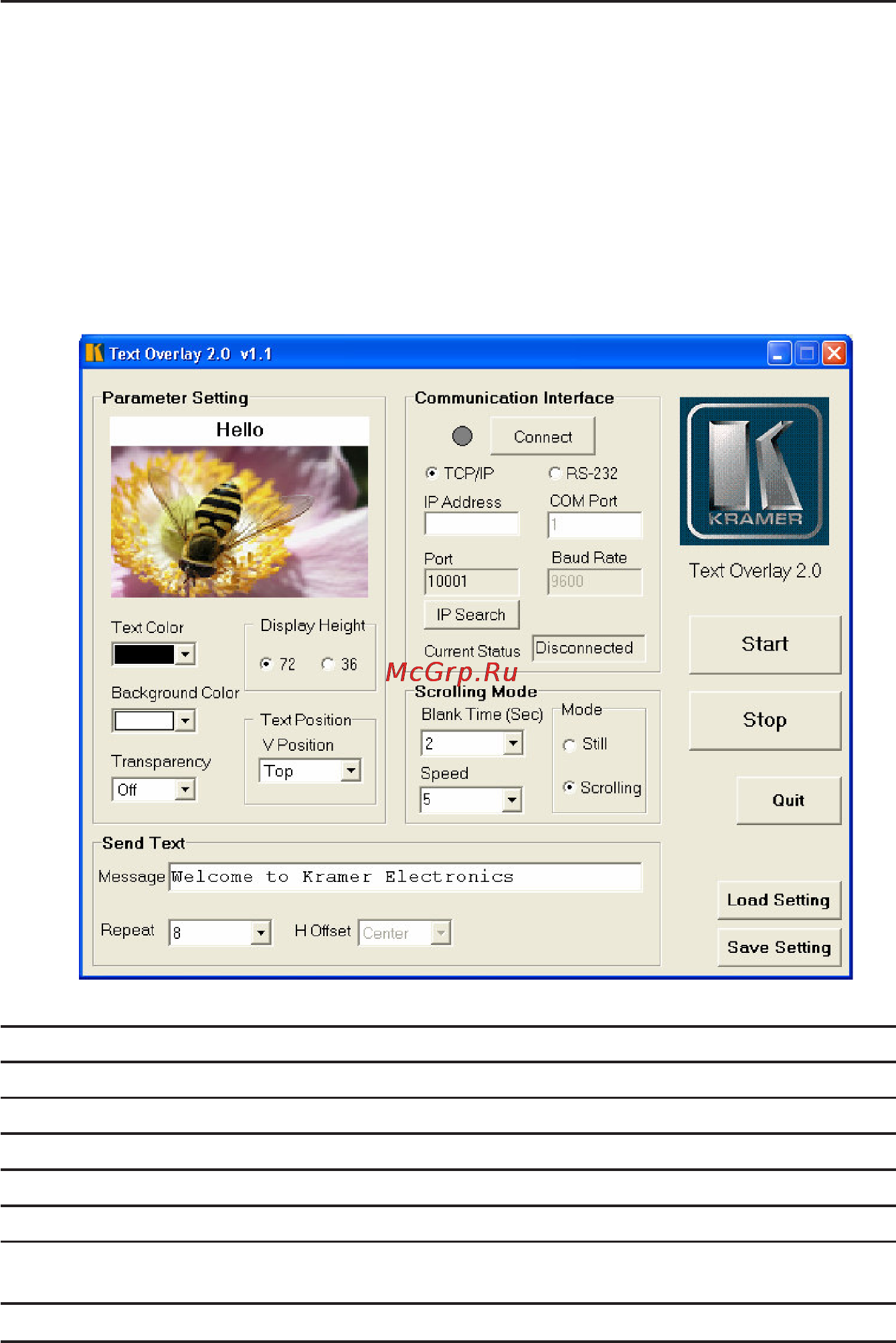This screenshot has height=1343, width=896.
Task: Click the Kramer logo image
Action: click(754, 471)
